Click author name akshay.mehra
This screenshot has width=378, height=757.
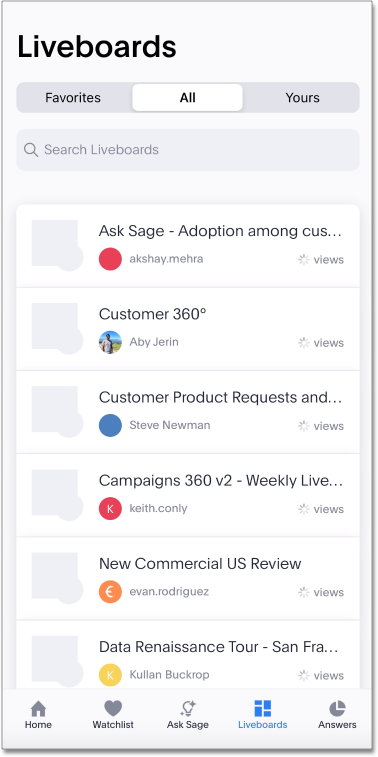pyautogui.click(x=166, y=259)
